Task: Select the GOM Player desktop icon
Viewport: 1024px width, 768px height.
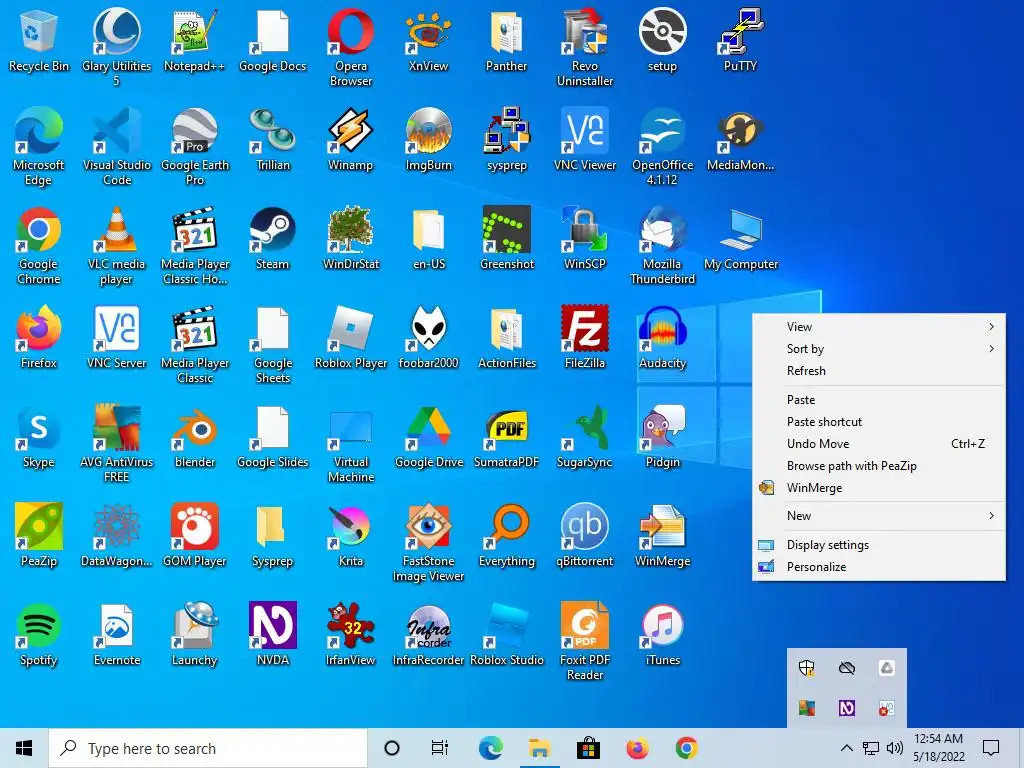Action: (x=194, y=536)
